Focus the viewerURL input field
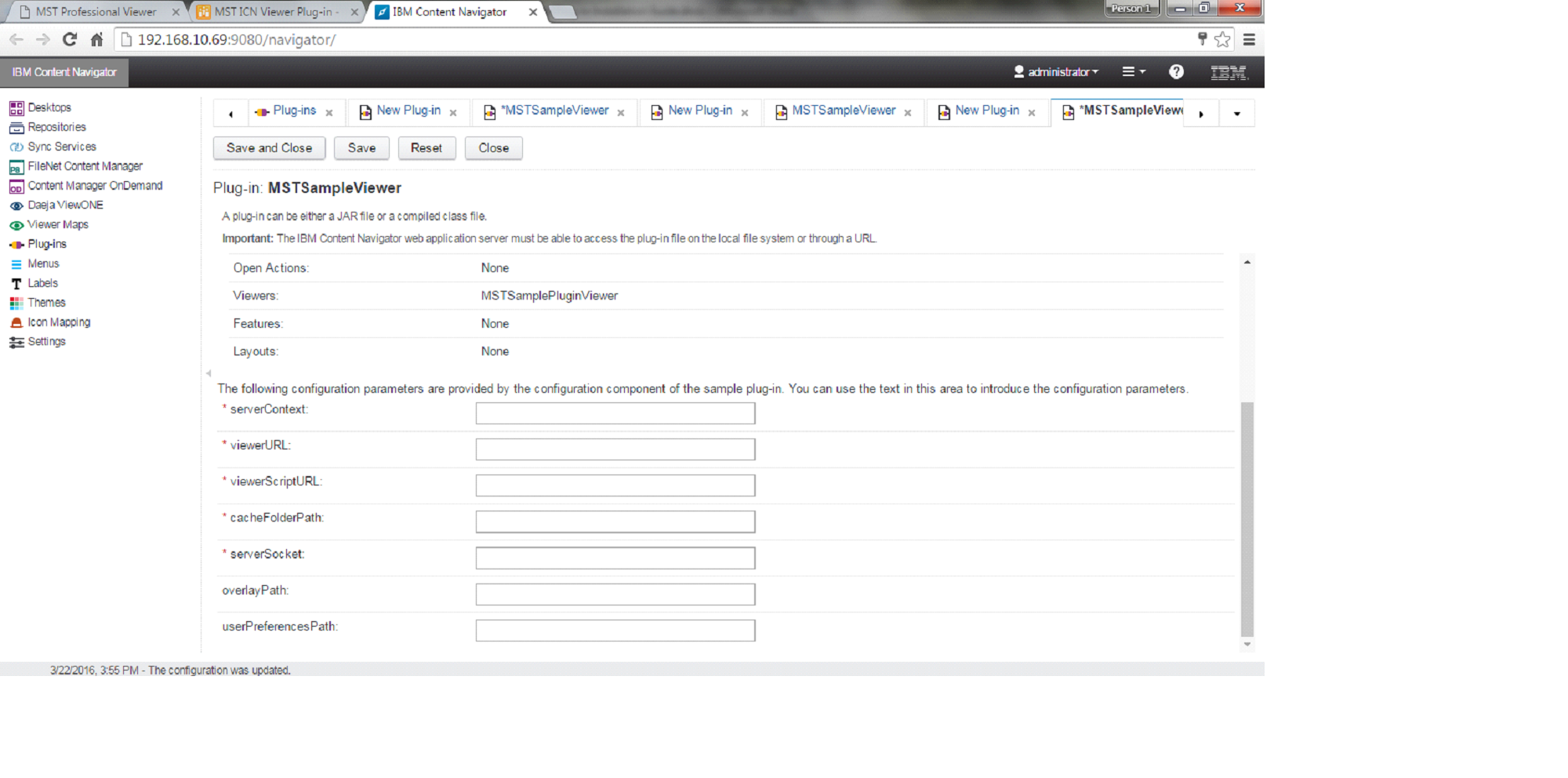This screenshot has height=778, width=1568. tap(615, 449)
